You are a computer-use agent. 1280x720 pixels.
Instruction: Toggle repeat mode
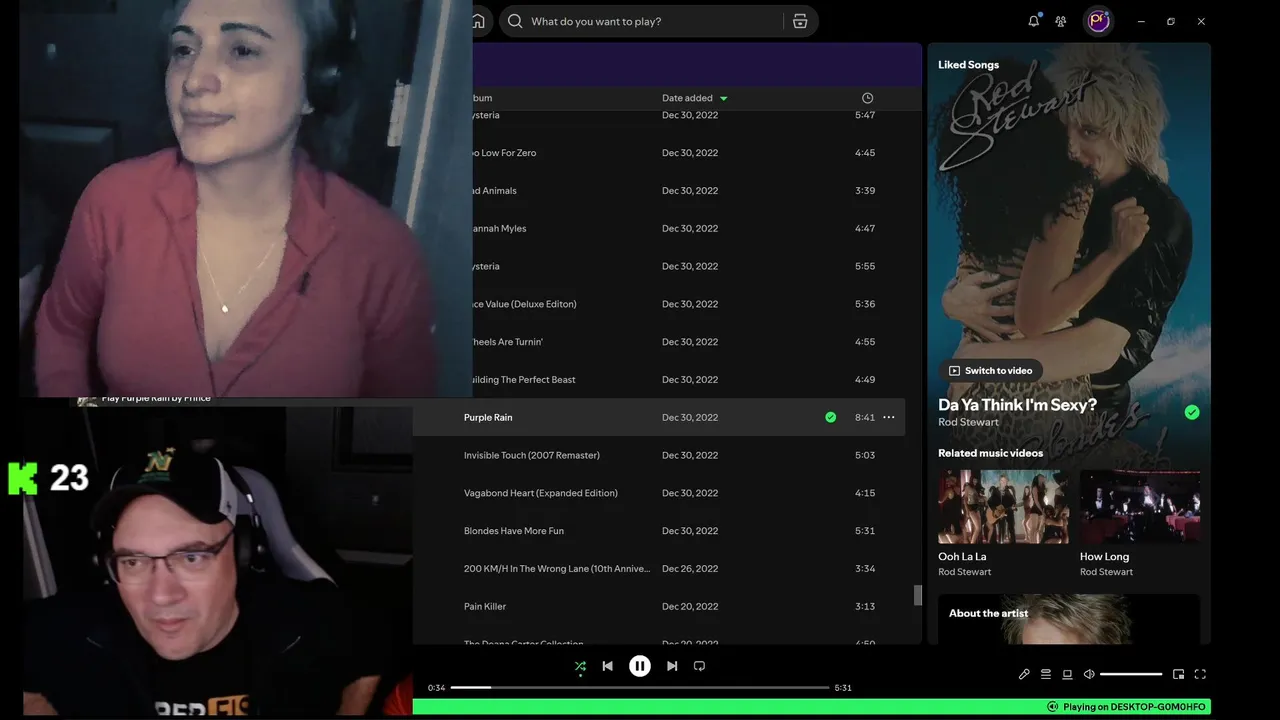click(x=699, y=666)
